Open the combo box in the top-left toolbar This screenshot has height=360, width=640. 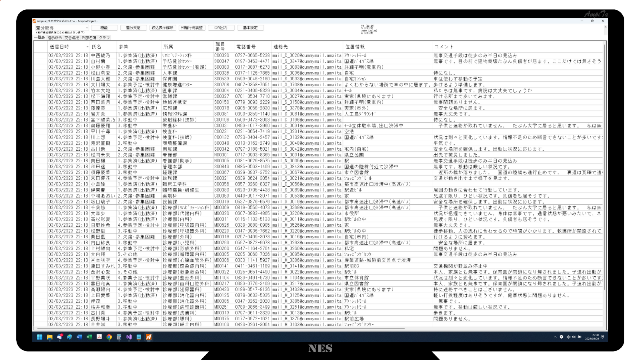(61, 28)
